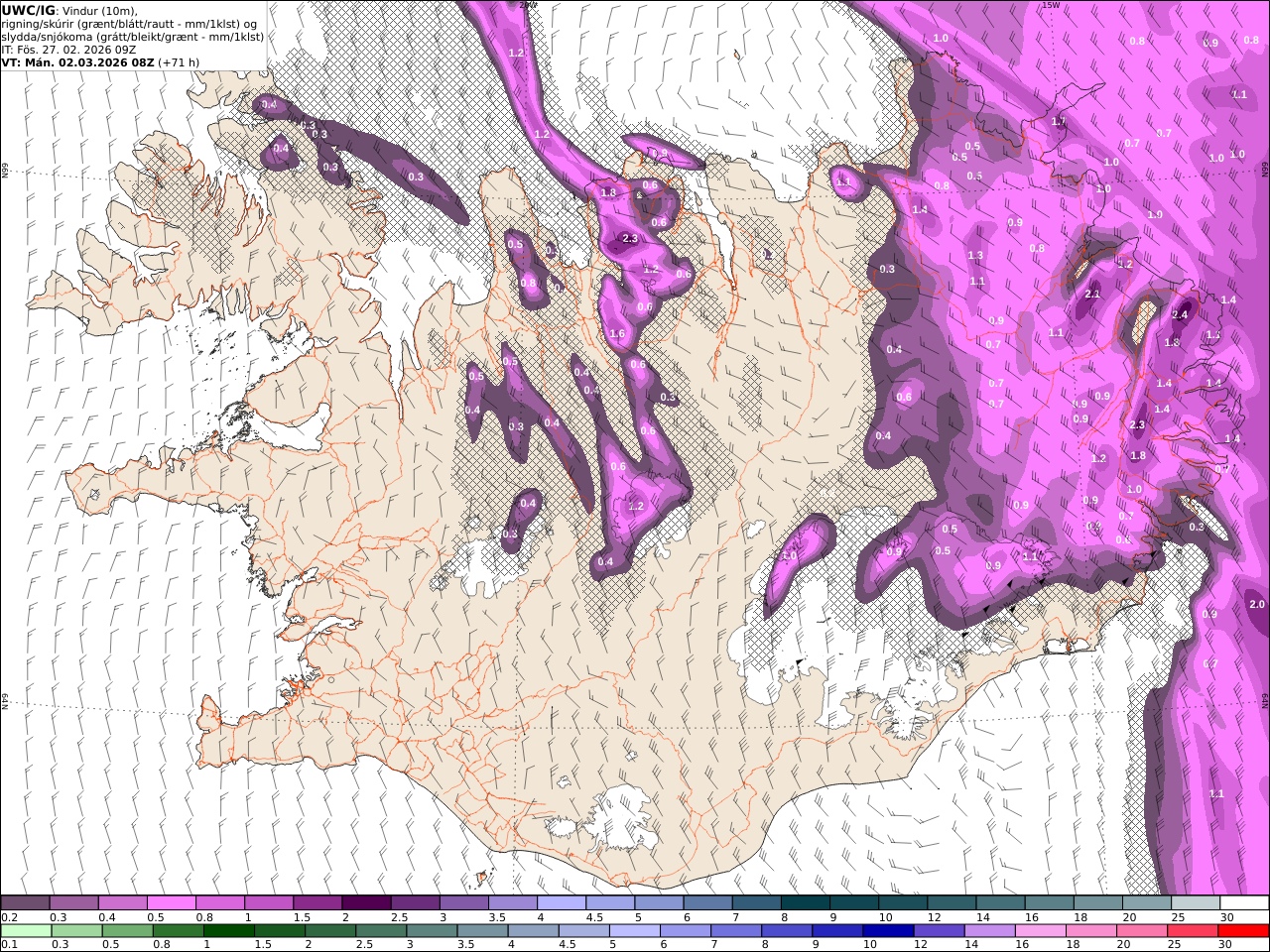Click the 'VT: Mán. 02.03.2026 08Z' valid time text
Image resolution: width=1270 pixels, height=952 pixels.
[x=77, y=62]
